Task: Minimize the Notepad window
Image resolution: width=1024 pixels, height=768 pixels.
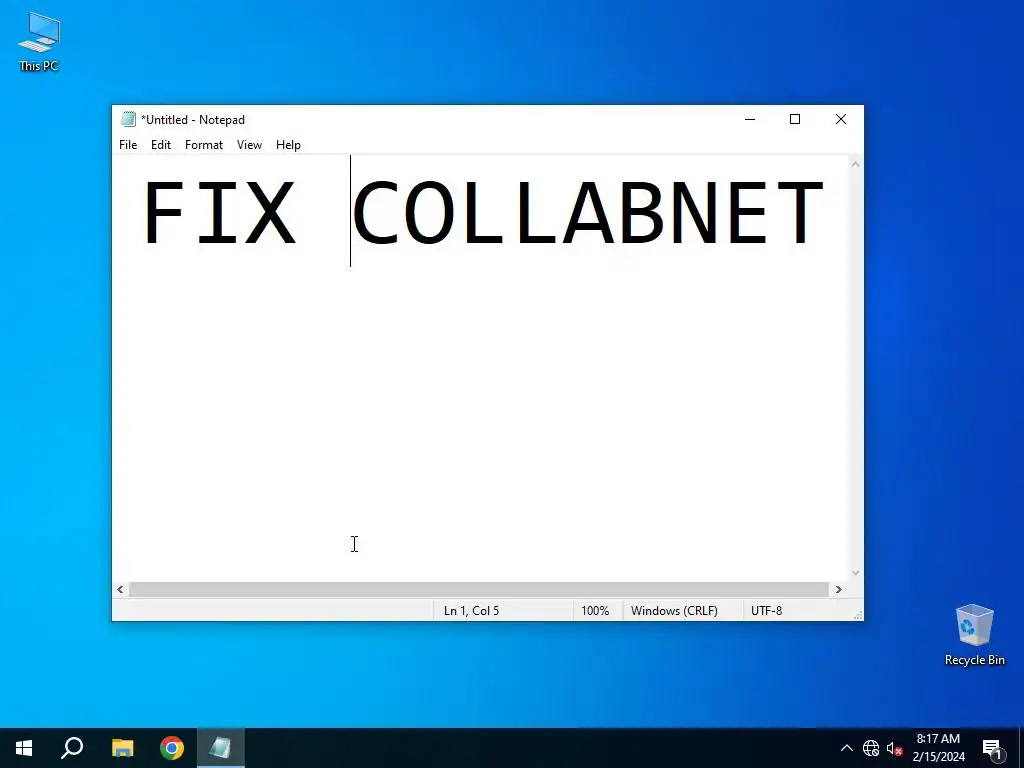Action: click(x=750, y=120)
